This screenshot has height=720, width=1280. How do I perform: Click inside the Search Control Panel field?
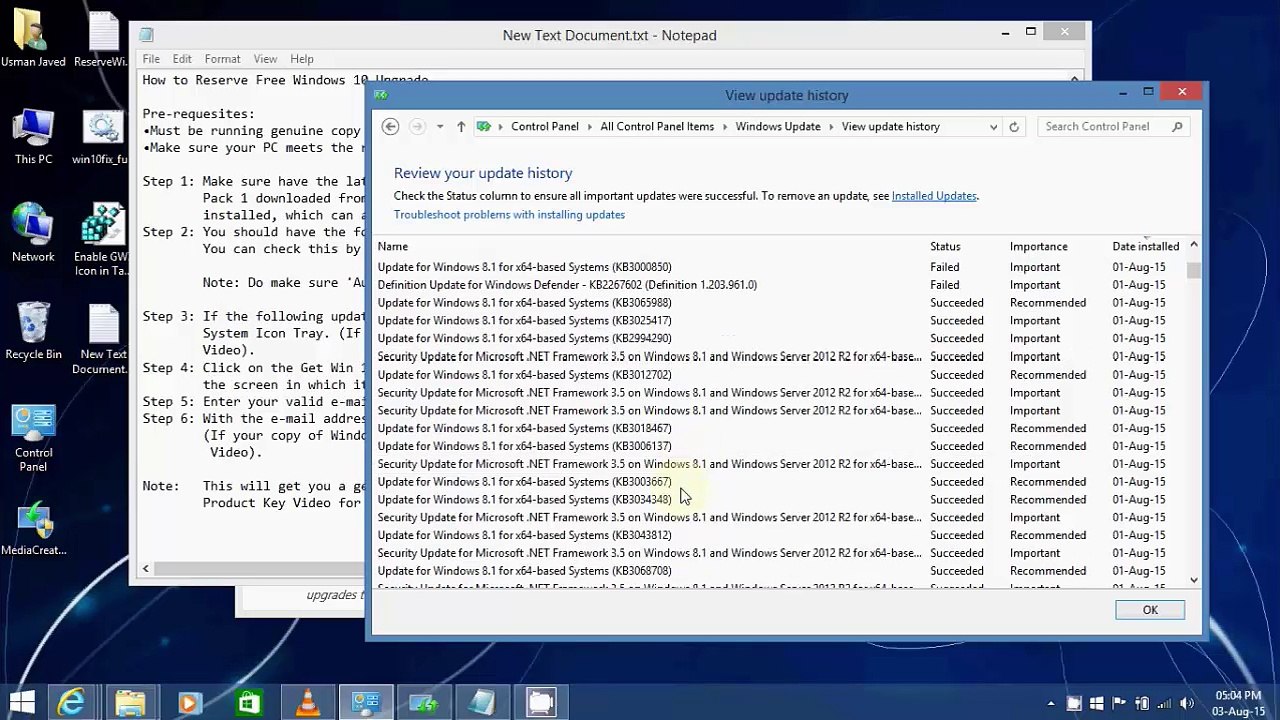[1104, 127]
